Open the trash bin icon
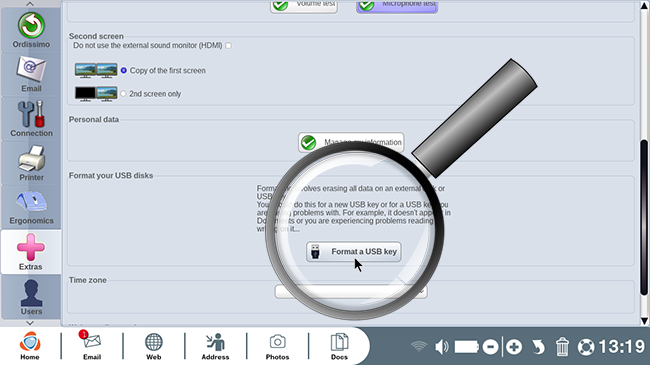 tap(562, 347)
